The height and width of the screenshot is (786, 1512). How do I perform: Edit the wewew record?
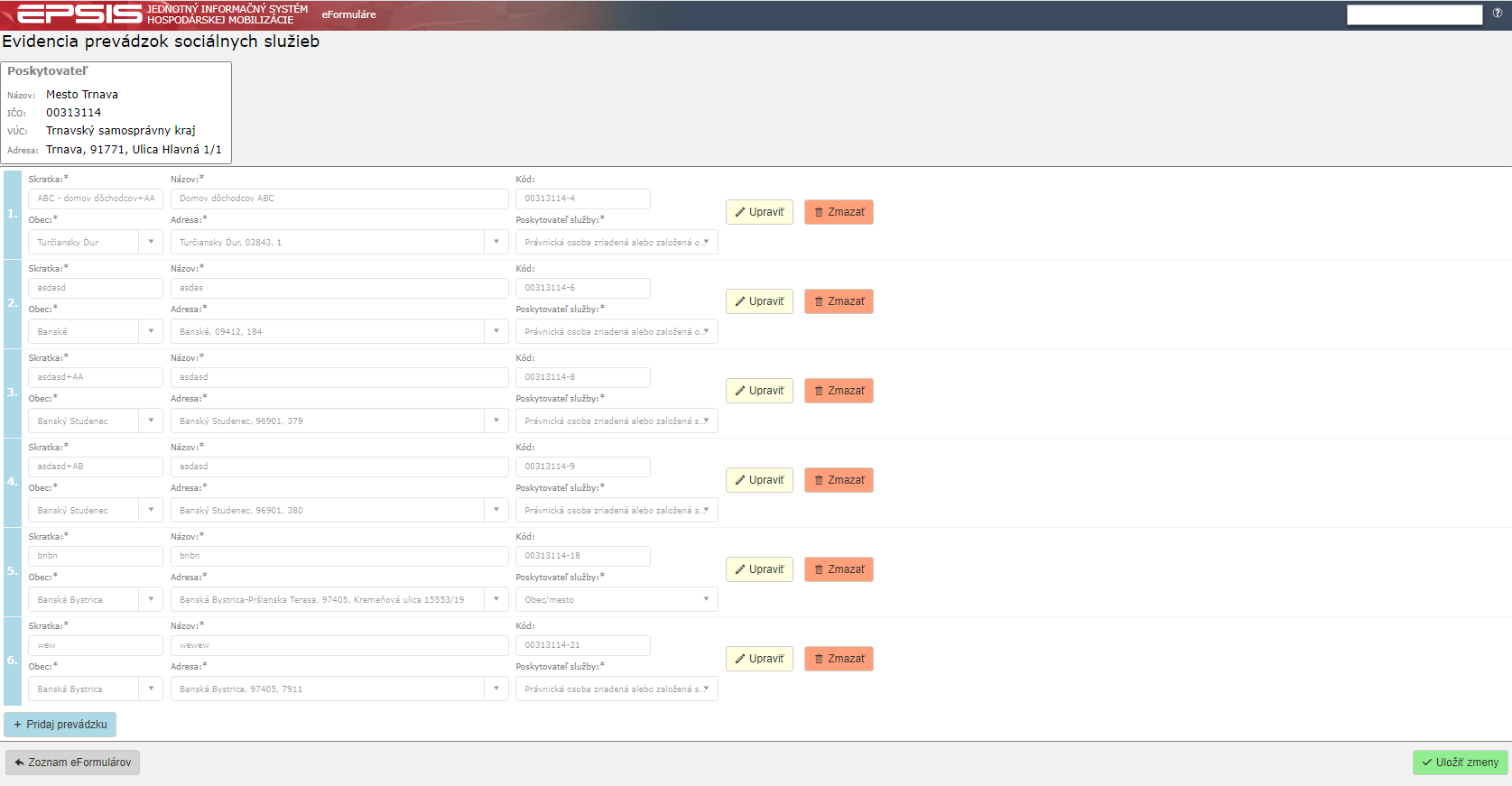[759, 659]
